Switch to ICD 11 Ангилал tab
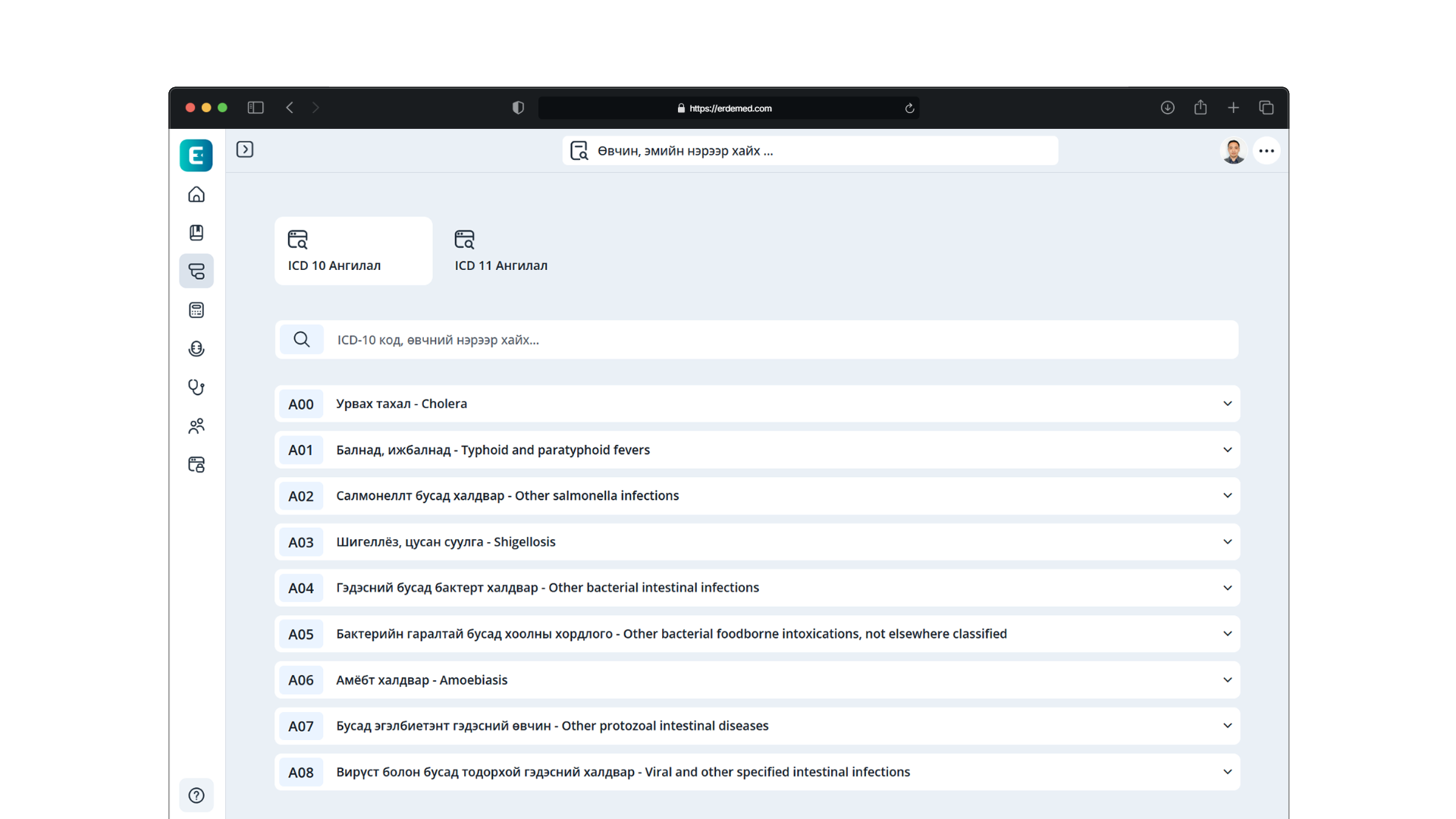This screenshot has height=819, width=1456. point(501,251)
